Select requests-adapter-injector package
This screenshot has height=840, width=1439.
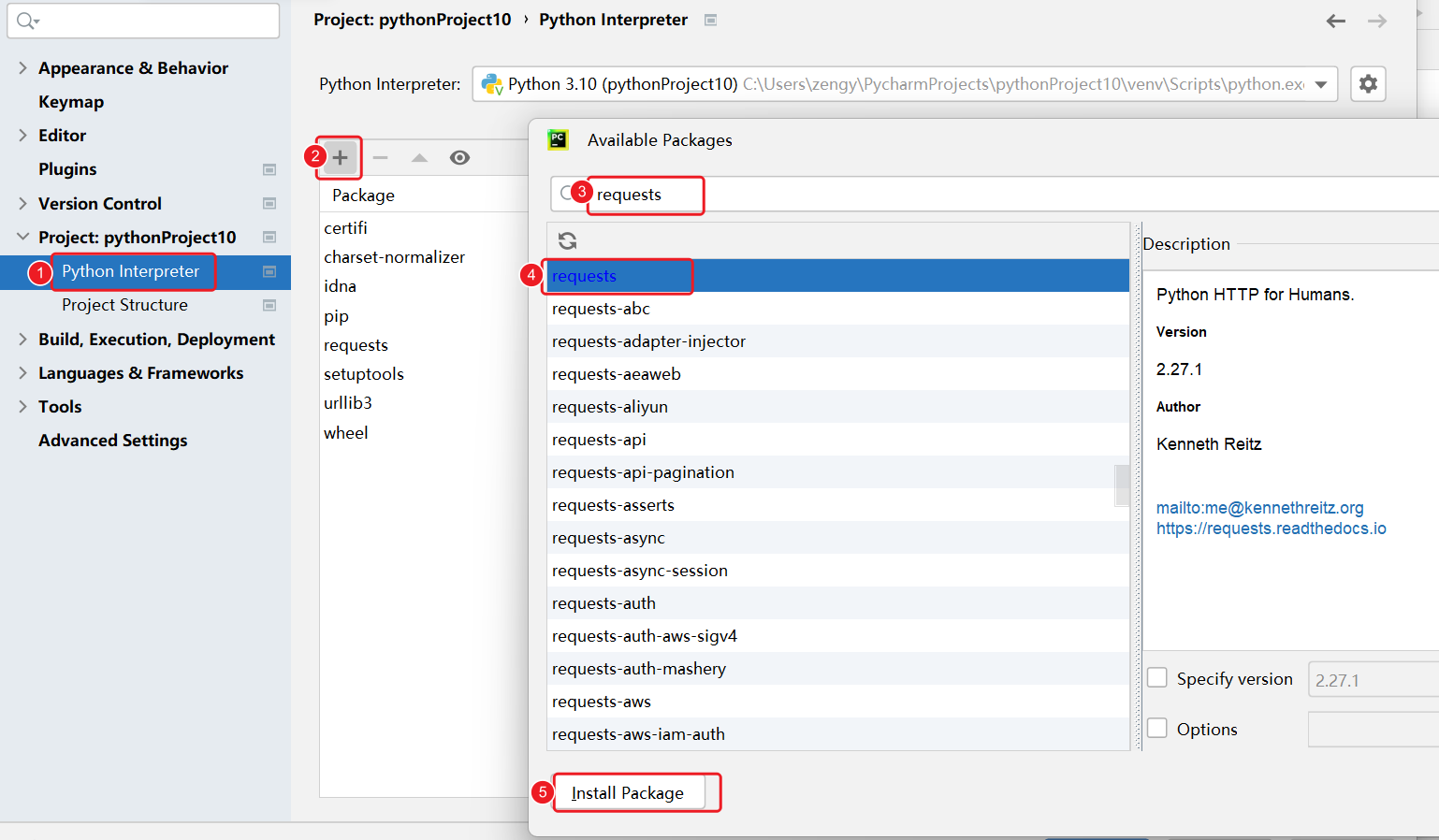click(x=837, y=341)
